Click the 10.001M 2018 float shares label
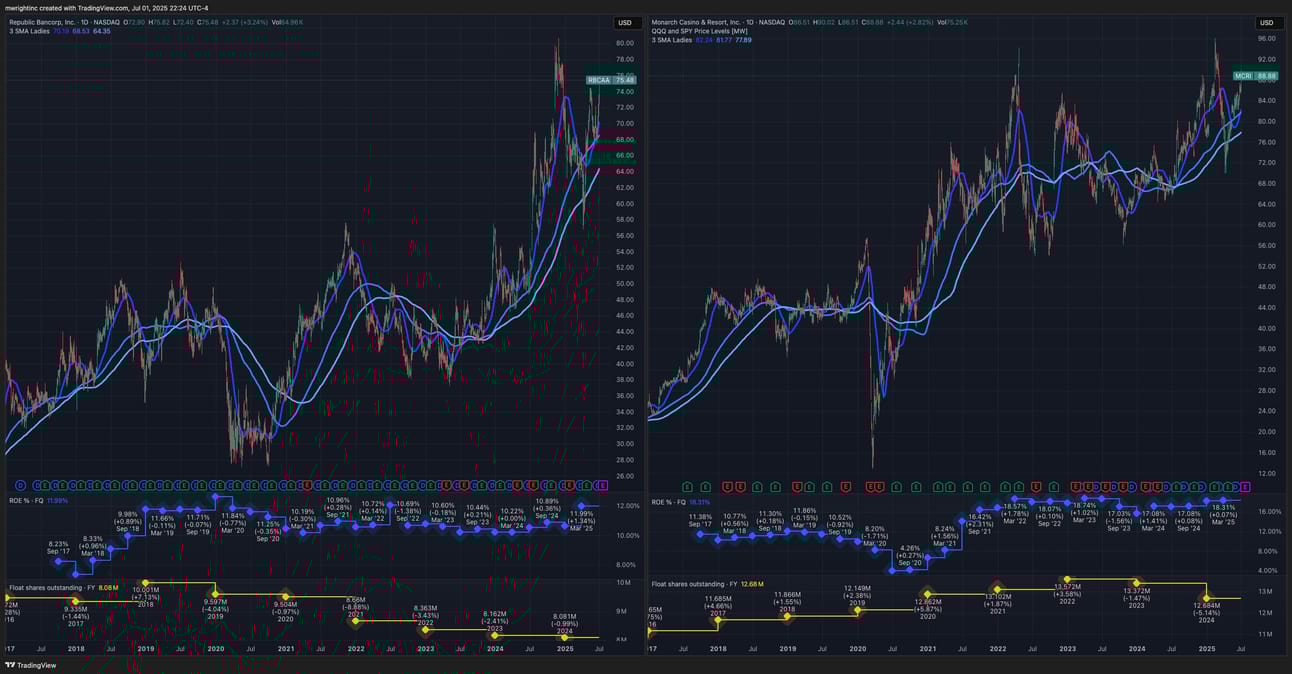This screenshot has height=674, width=1292. point(146,597)
